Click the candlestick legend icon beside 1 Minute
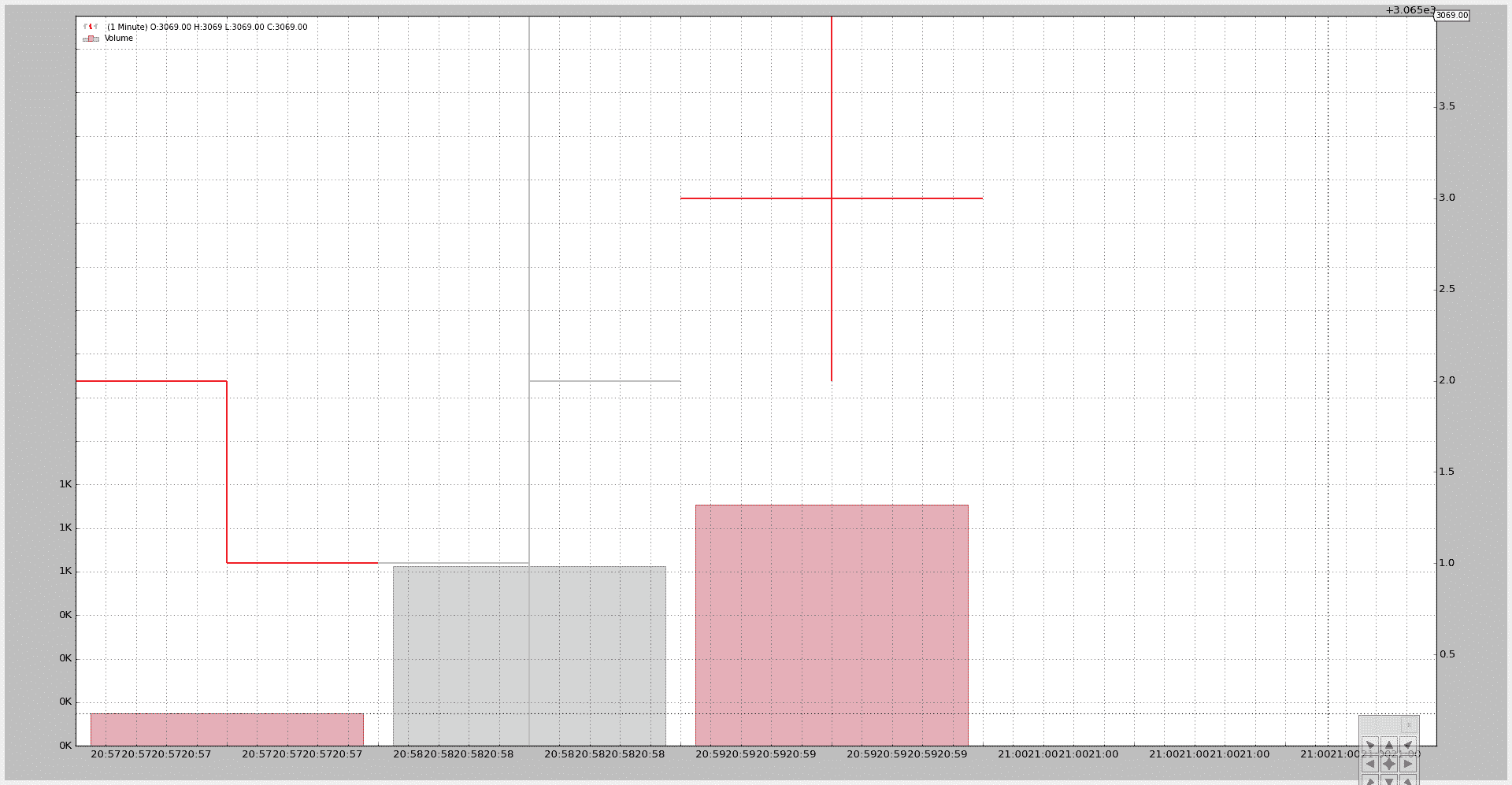The width and height of the screenshot is (1512, 785). tap(91, 27)
